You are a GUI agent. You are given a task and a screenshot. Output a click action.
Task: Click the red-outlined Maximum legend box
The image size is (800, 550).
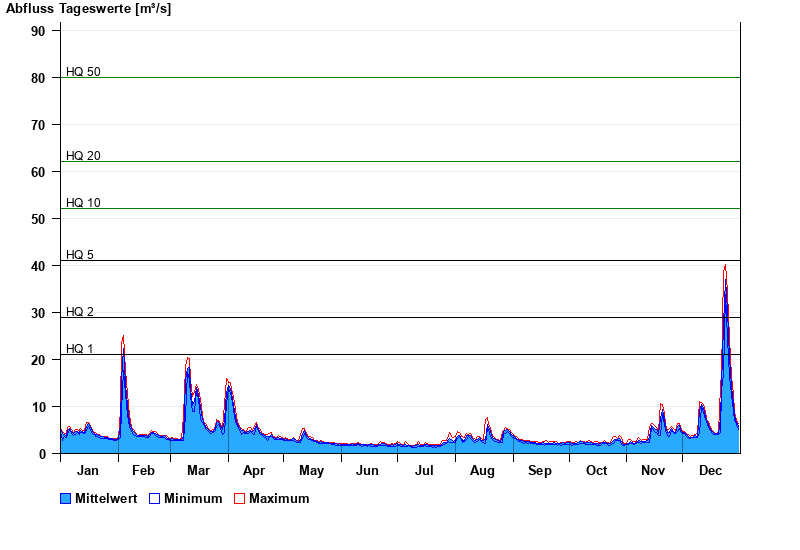pos(239,498)
